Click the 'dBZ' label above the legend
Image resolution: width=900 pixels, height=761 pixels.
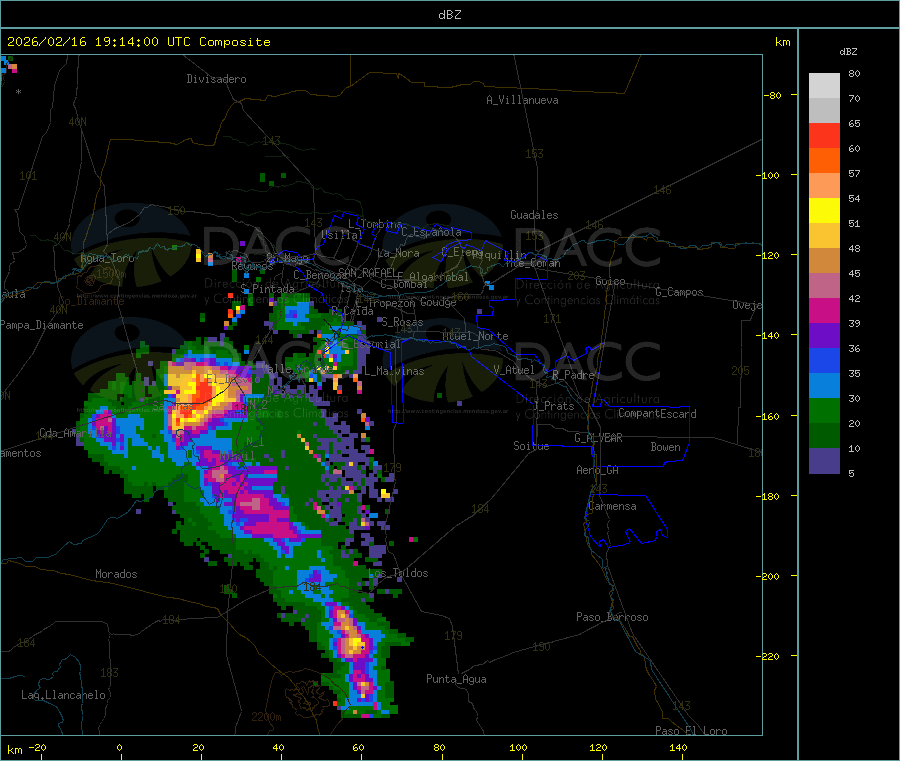click(x=848, y=52)
